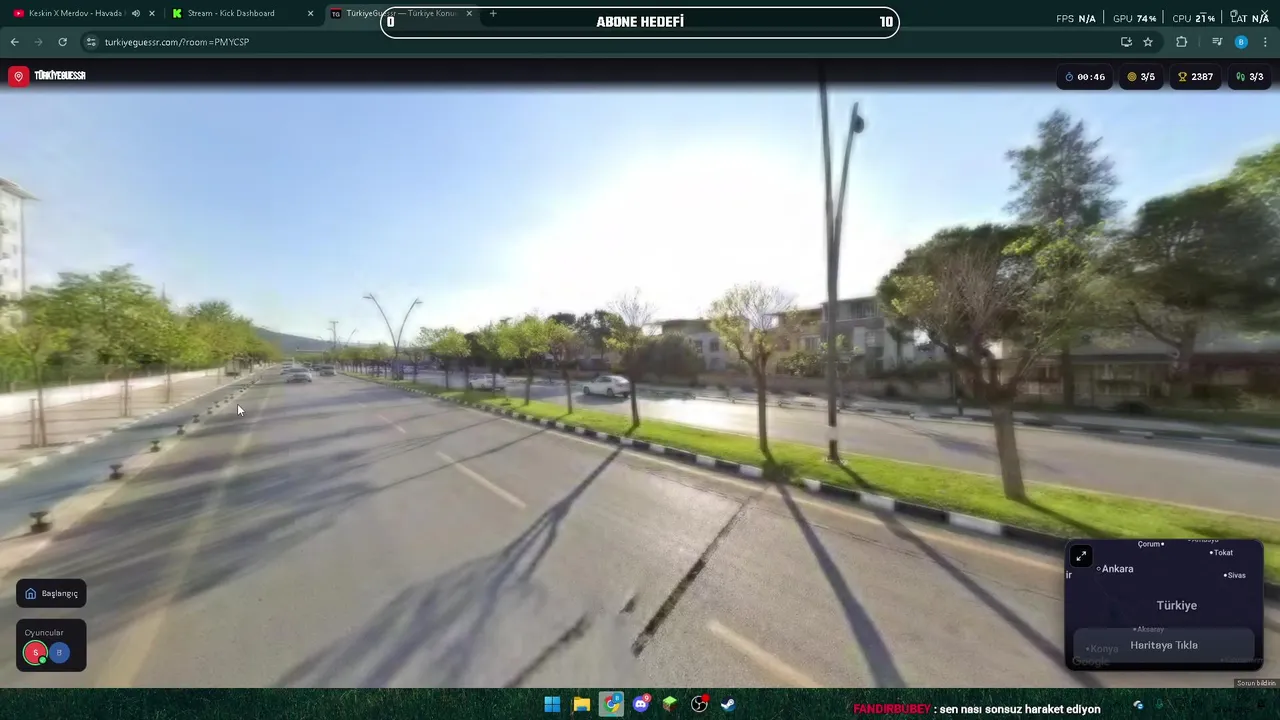Open site information icon in address bar
This screenshot has width=1280, height=720.
tap(91, 42)
